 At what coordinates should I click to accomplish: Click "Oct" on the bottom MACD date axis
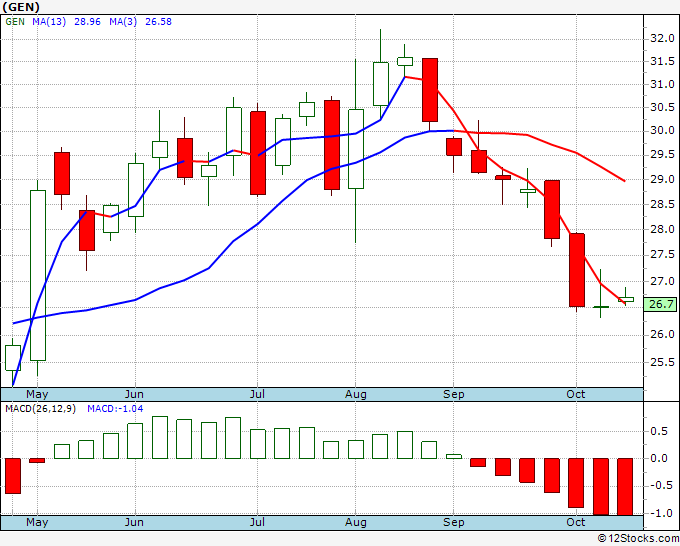point(575,522)
